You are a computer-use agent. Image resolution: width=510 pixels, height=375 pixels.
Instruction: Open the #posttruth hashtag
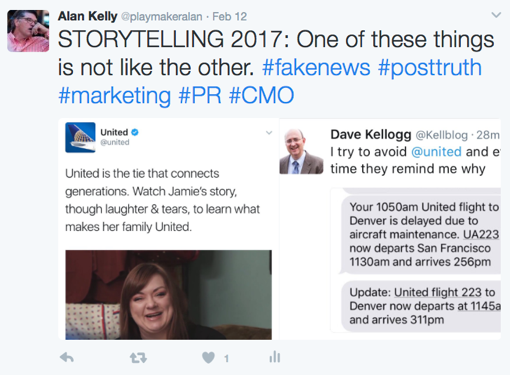(430, 67)
